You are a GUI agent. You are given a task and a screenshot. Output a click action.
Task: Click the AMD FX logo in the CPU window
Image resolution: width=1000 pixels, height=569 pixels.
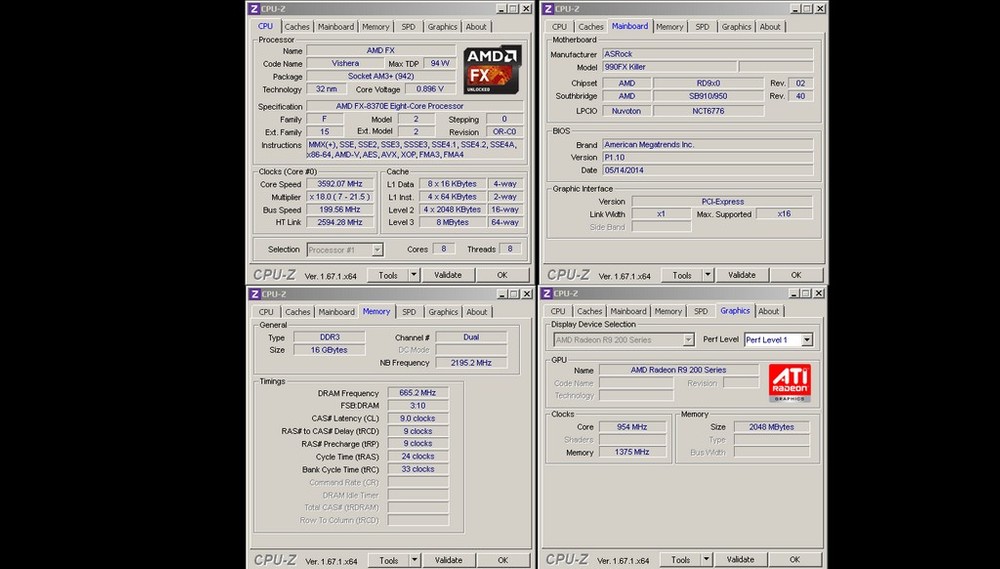point(492,69)
